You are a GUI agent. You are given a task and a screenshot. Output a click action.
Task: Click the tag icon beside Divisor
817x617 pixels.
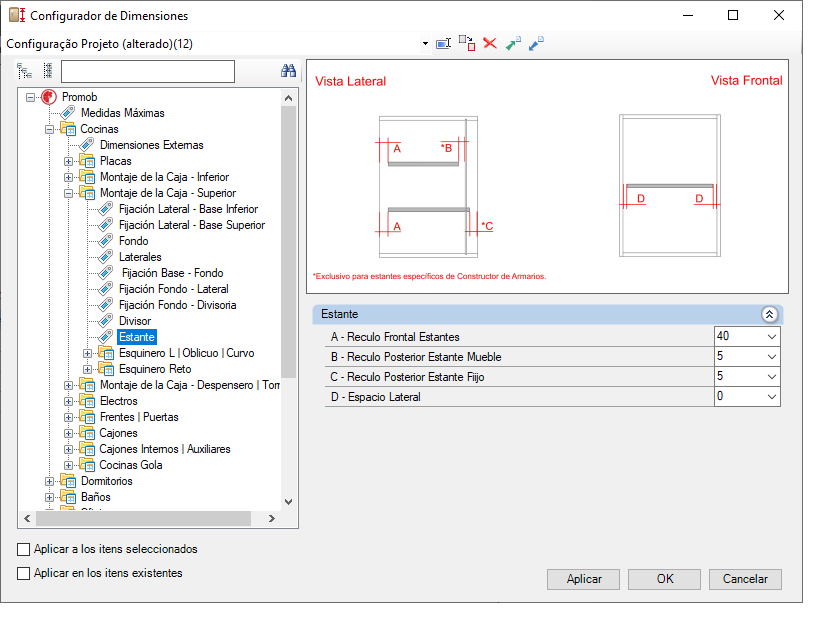pyautogui.click(x=106, y=321)
